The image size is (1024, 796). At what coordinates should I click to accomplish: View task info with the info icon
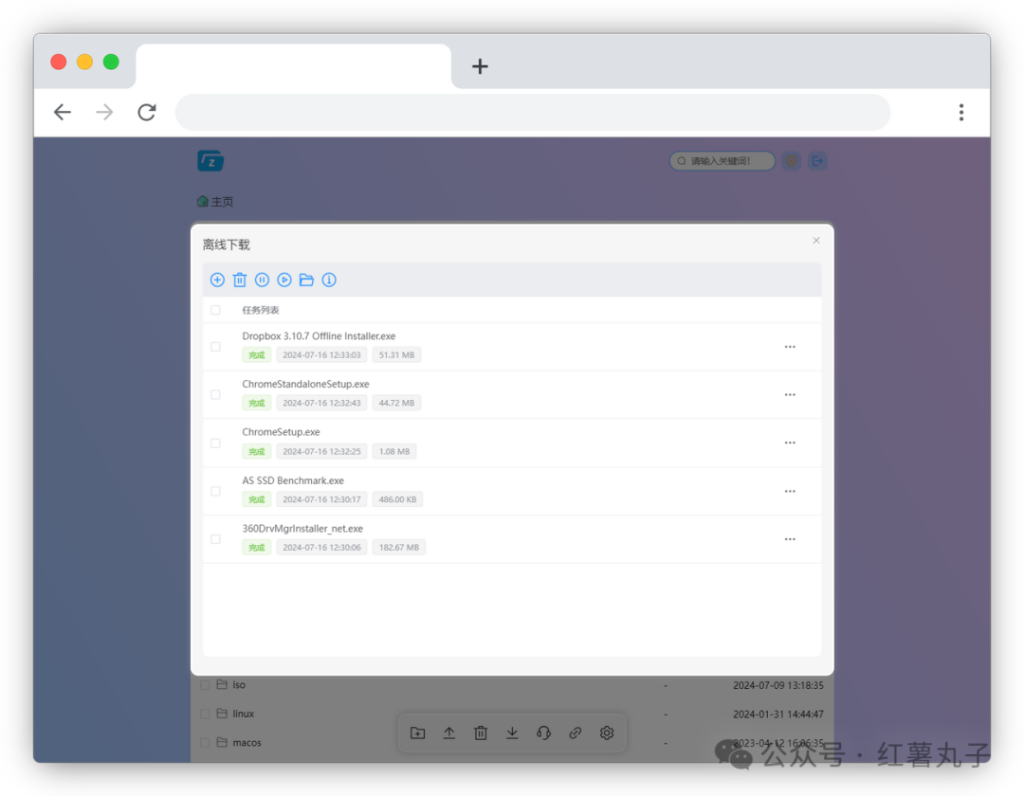point(329,280)
